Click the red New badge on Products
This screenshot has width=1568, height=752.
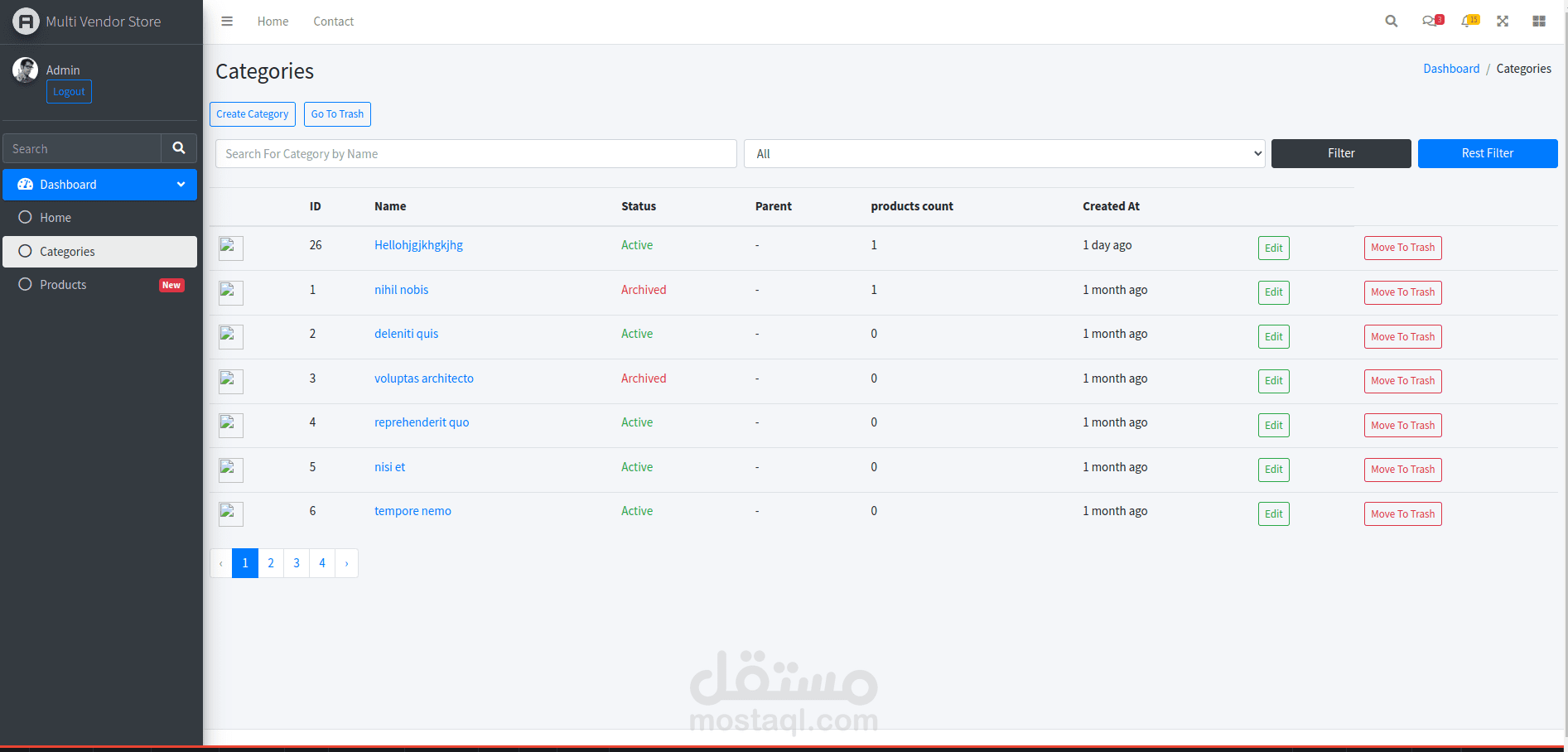pyautogui.click(x=171, y=285)
